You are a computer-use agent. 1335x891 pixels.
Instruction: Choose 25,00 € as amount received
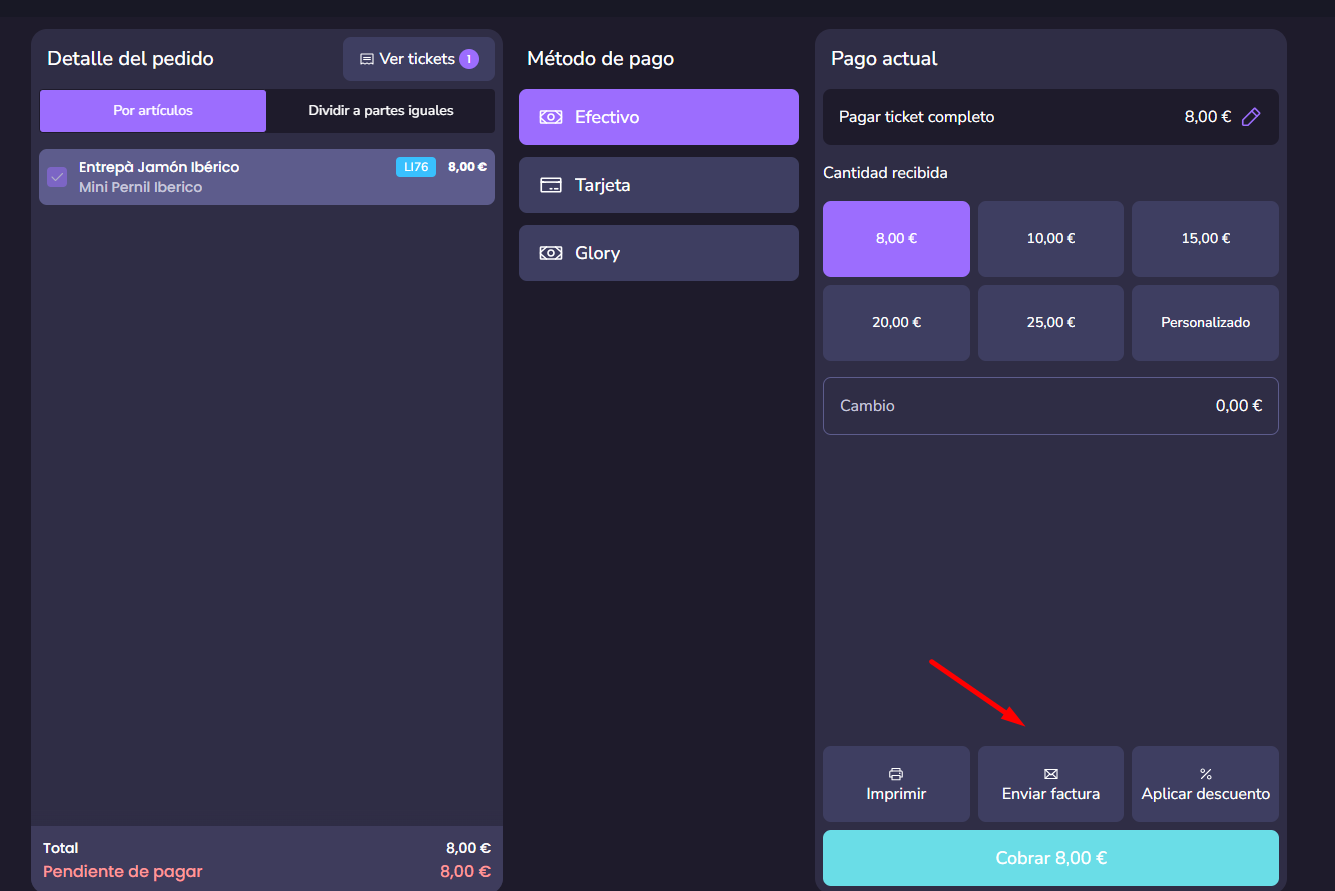(x=1050, y=323)
